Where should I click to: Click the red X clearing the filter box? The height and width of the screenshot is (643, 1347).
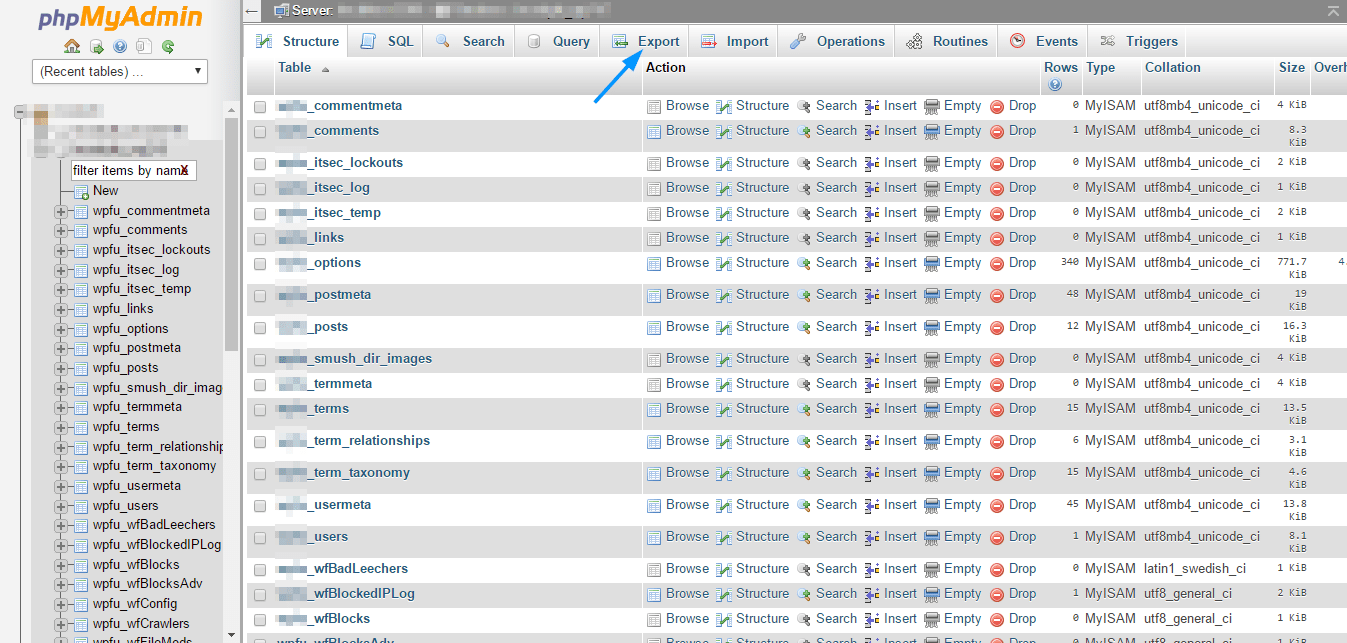[184, 171]
